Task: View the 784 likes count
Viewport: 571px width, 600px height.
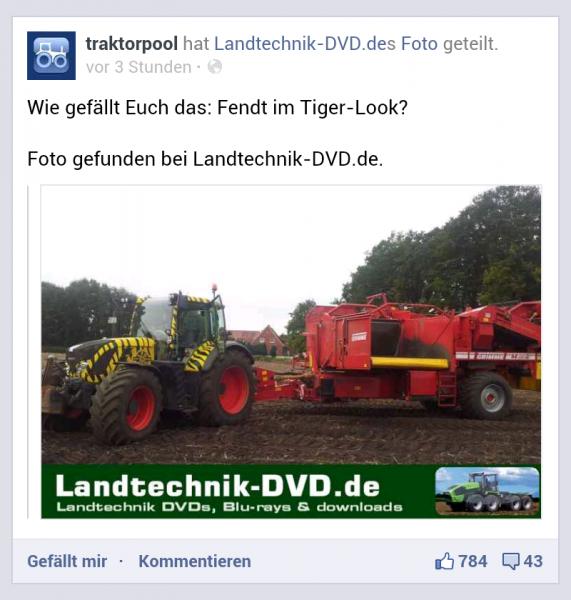Action: click(x=473, y=561)
